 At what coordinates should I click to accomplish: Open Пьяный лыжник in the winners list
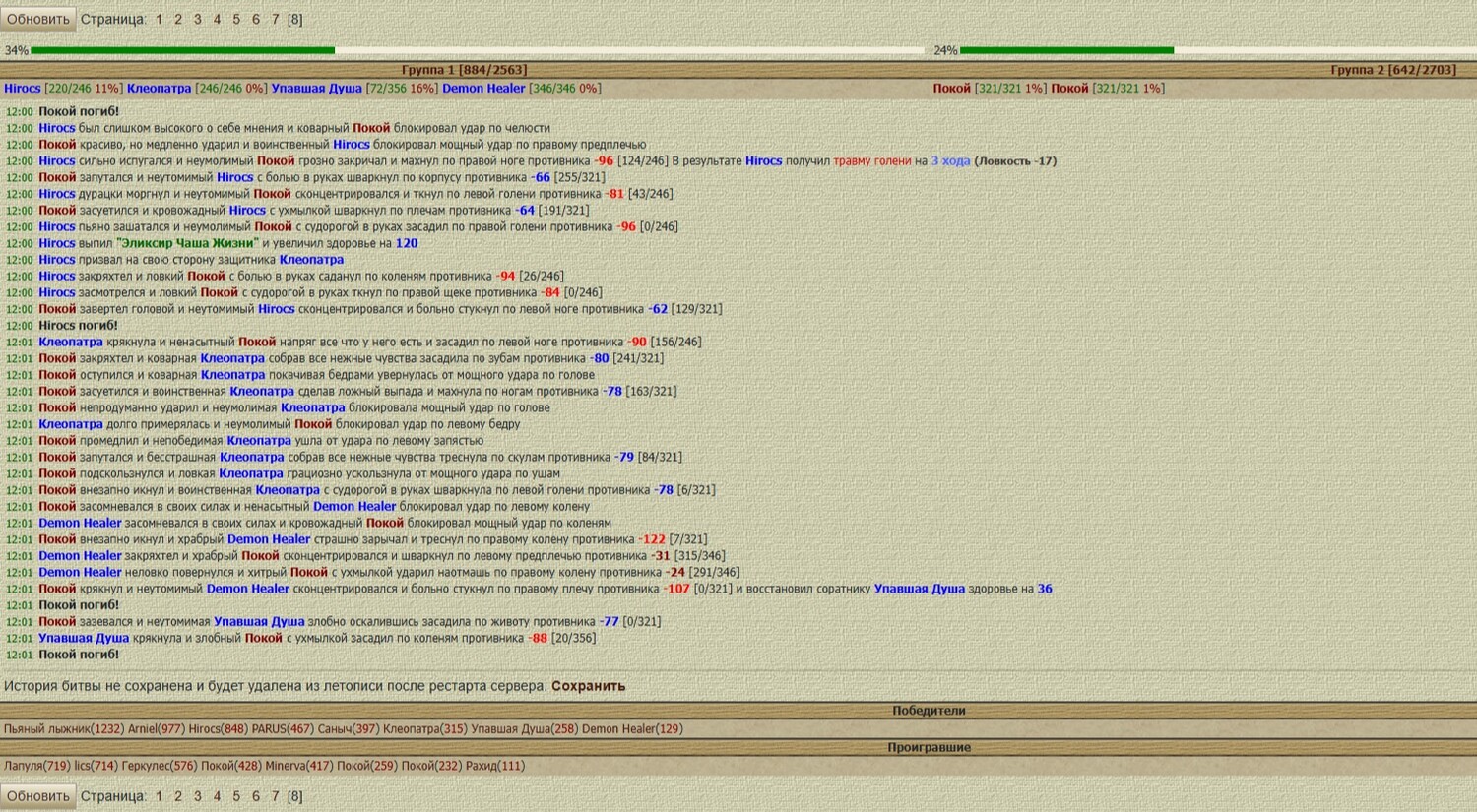point(46,729)
